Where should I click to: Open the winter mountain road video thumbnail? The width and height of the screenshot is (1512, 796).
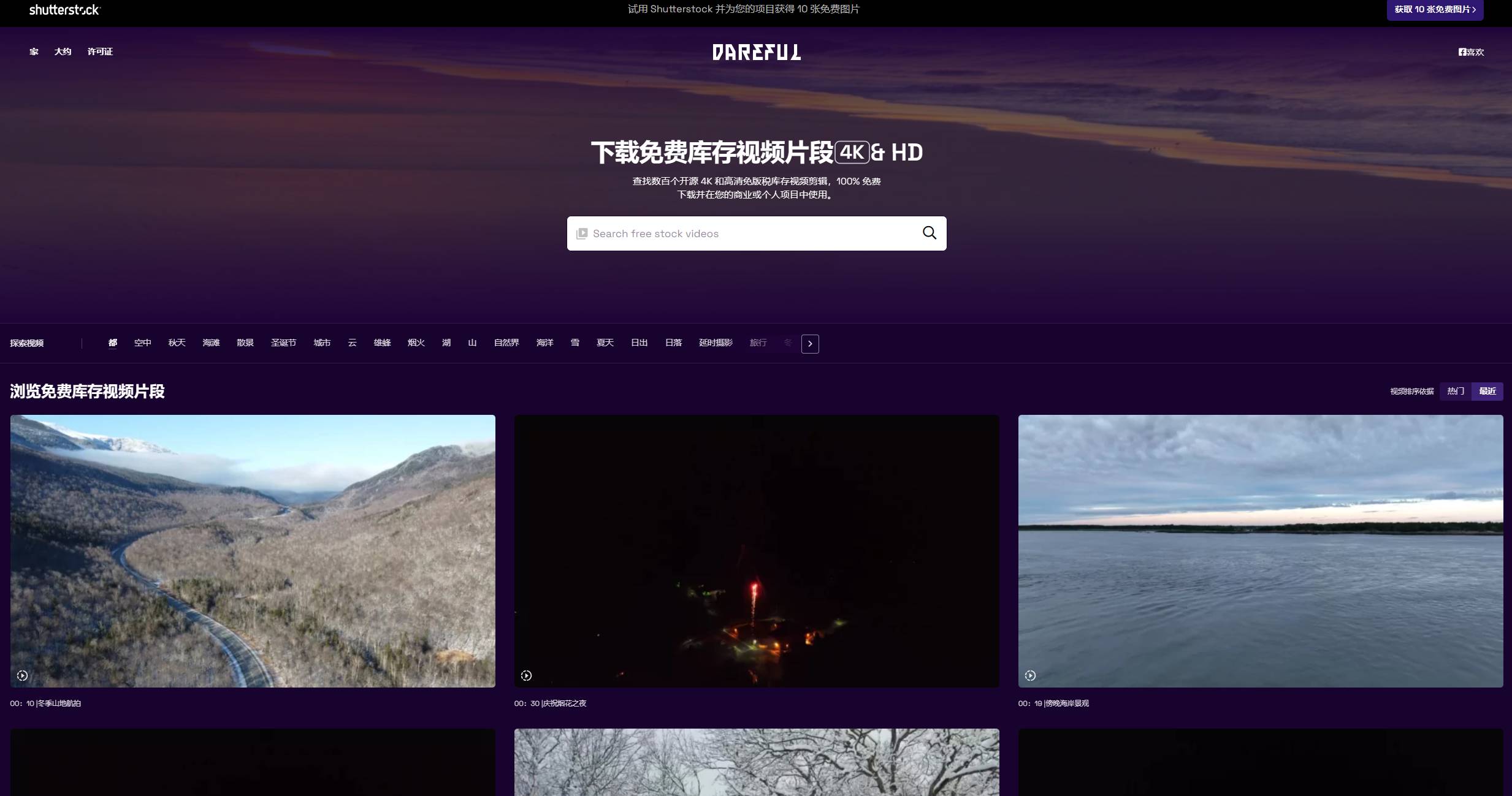point(253,551)
